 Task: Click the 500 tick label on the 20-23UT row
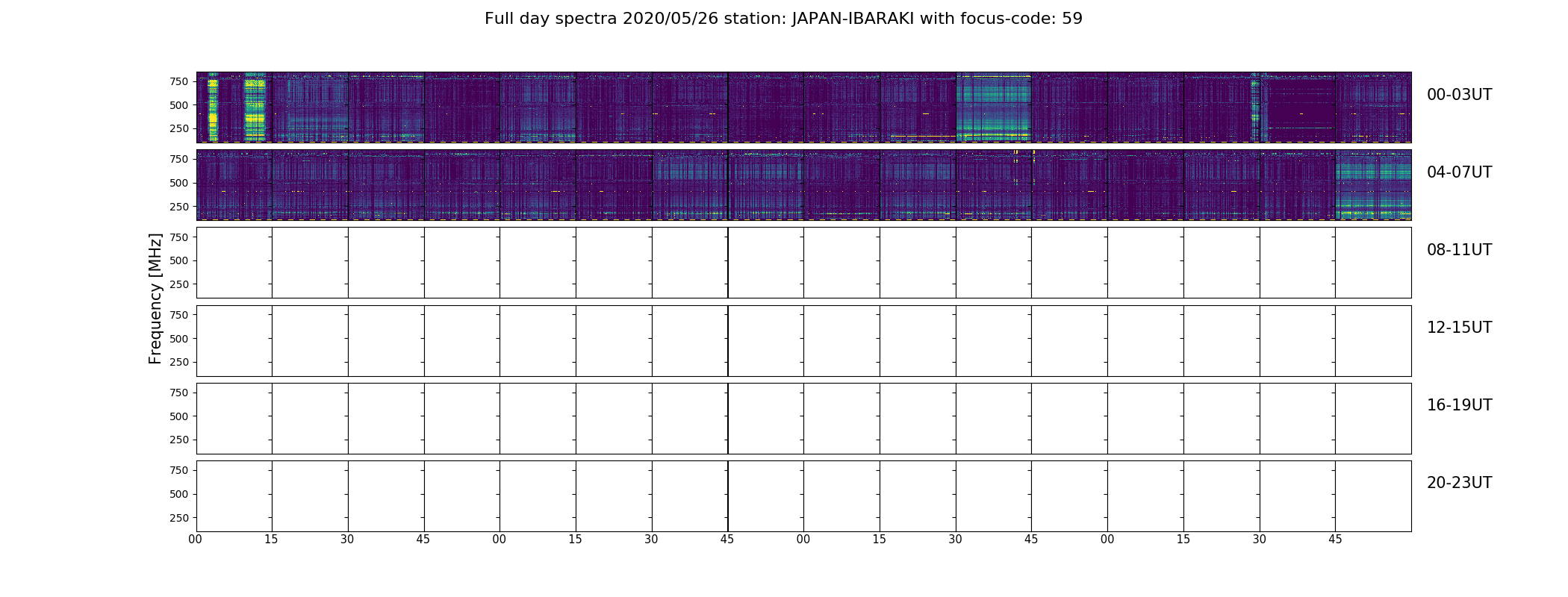pyautogui.click(x=178, y=494)
